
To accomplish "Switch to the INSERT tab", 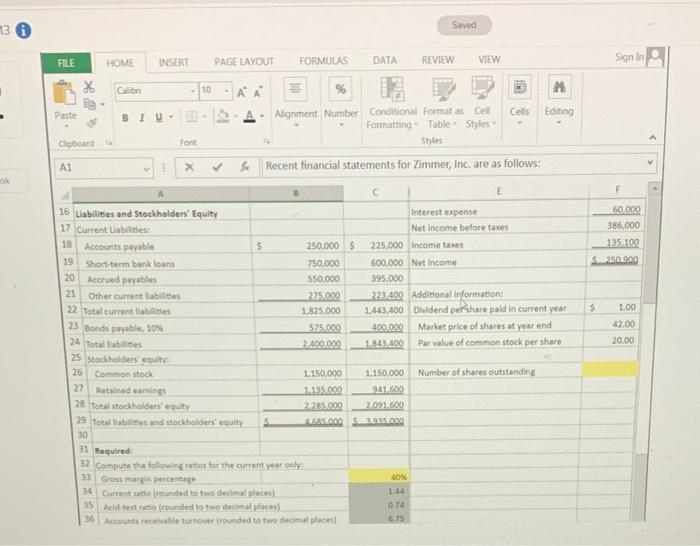I will click(174, 62).
